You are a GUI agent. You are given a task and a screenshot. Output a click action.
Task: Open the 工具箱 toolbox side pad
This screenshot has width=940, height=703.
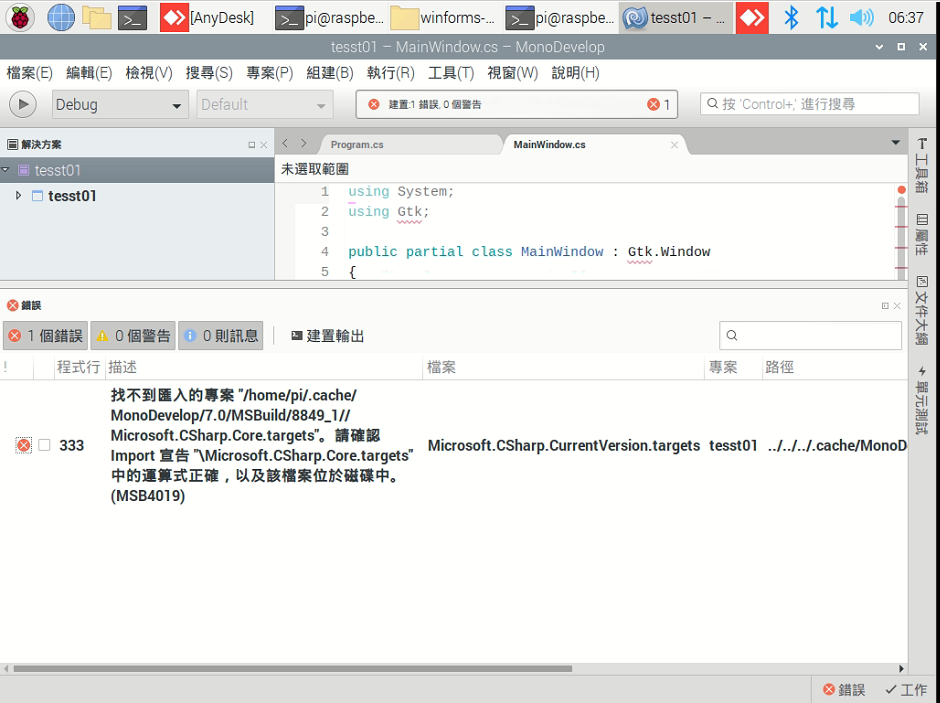[922, 166]
